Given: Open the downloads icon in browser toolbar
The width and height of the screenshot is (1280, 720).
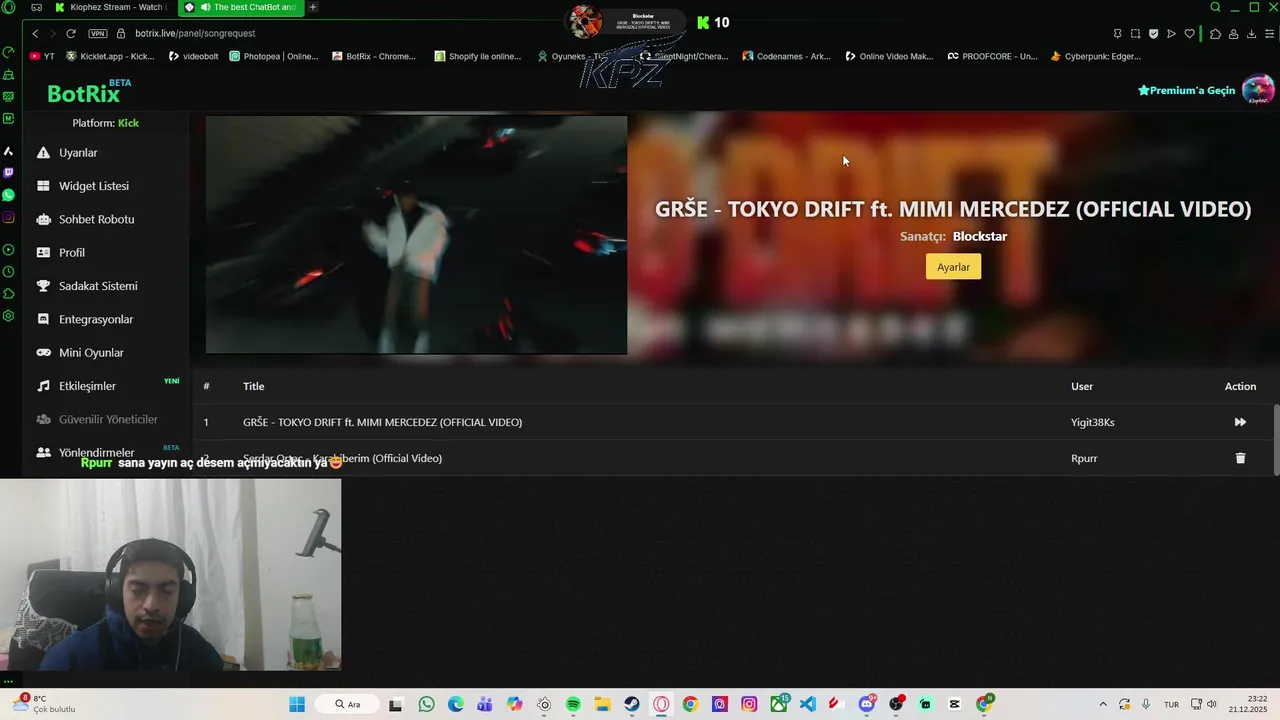Looking at the screenshot, I should click(x=1252, y=33).
